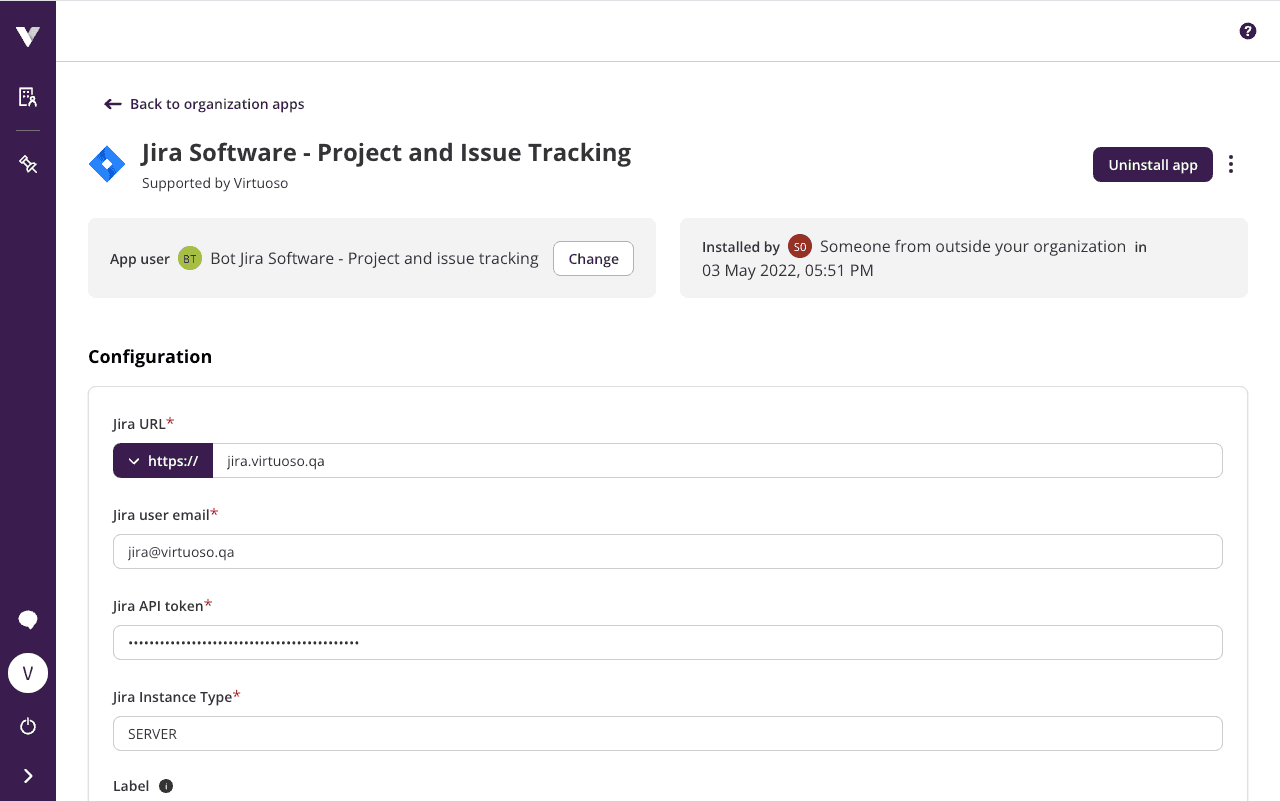Expand the sidebar with the chevron arrow
The height and width of the screenshot is (801, 1280).
28,775
